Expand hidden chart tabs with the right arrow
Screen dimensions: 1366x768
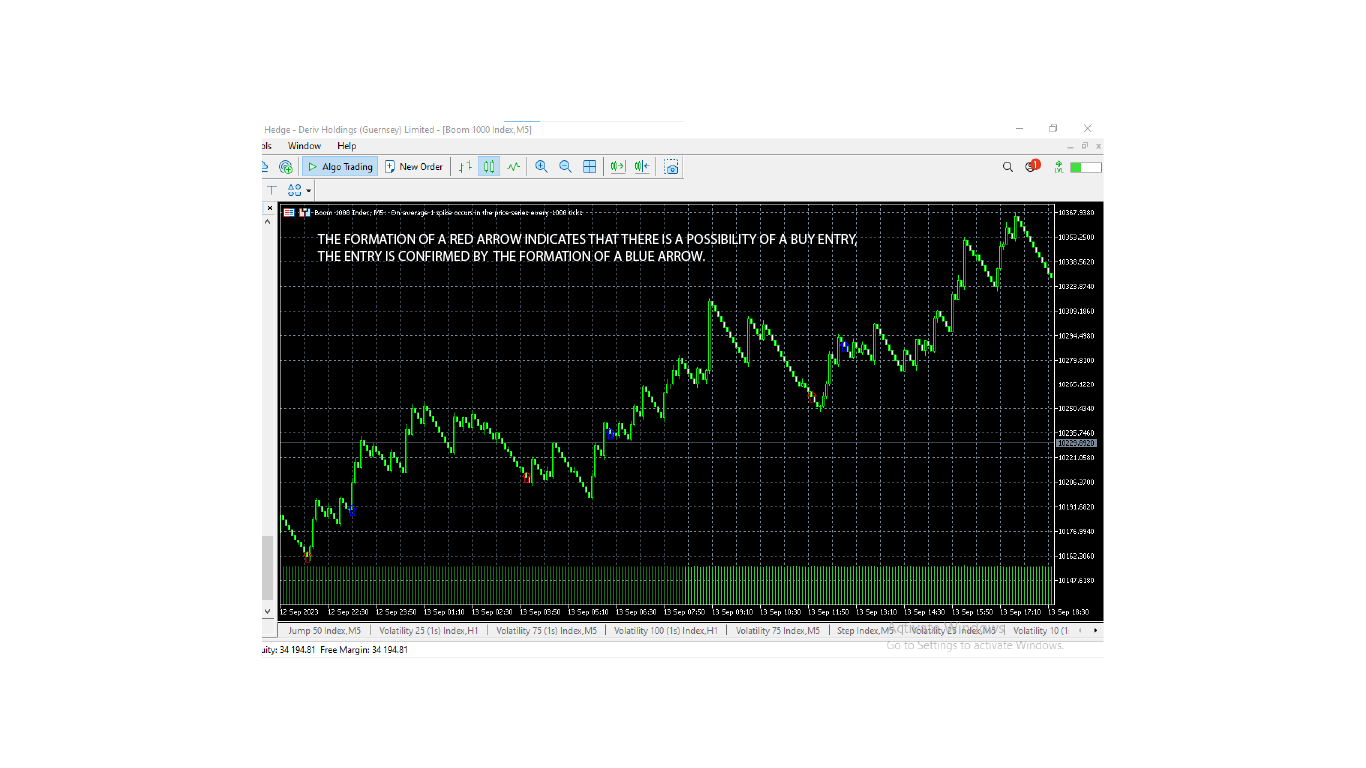[x=1098, y=631]
